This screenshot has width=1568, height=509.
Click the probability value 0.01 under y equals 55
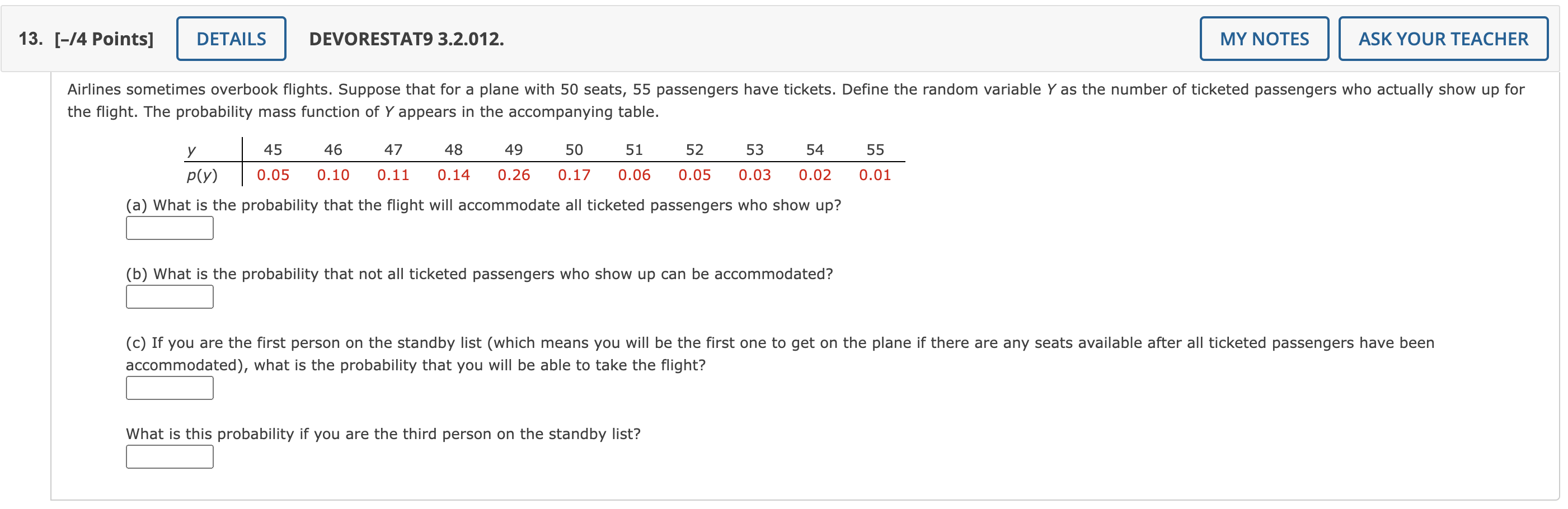coord(875,175)
